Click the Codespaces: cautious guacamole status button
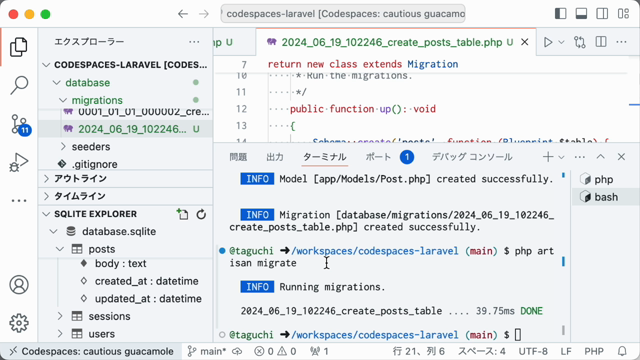 click(x=91, y=351)
